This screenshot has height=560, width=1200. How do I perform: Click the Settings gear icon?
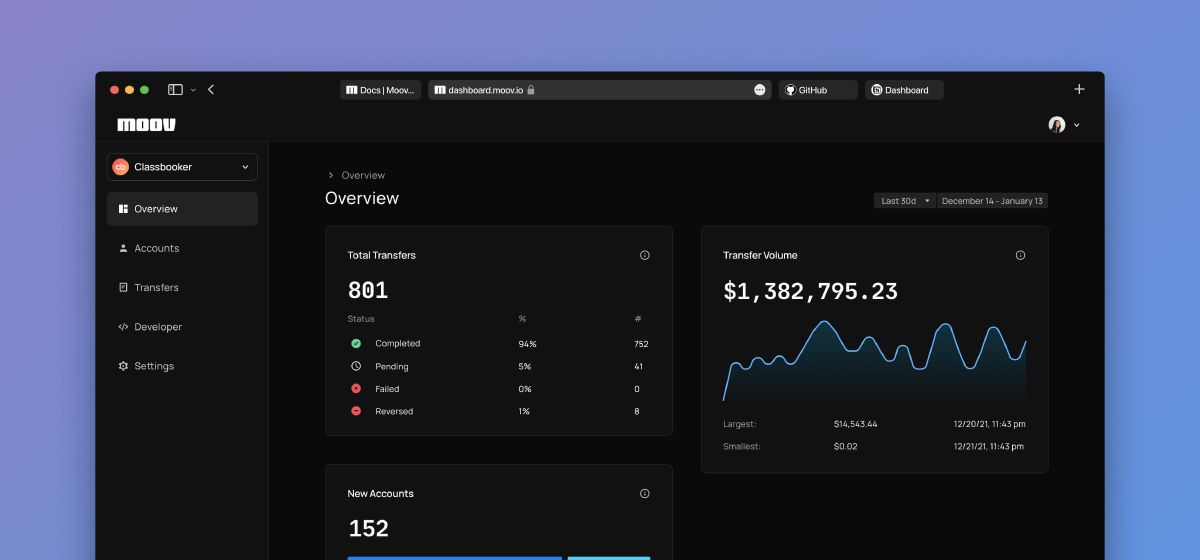[123, 366]
